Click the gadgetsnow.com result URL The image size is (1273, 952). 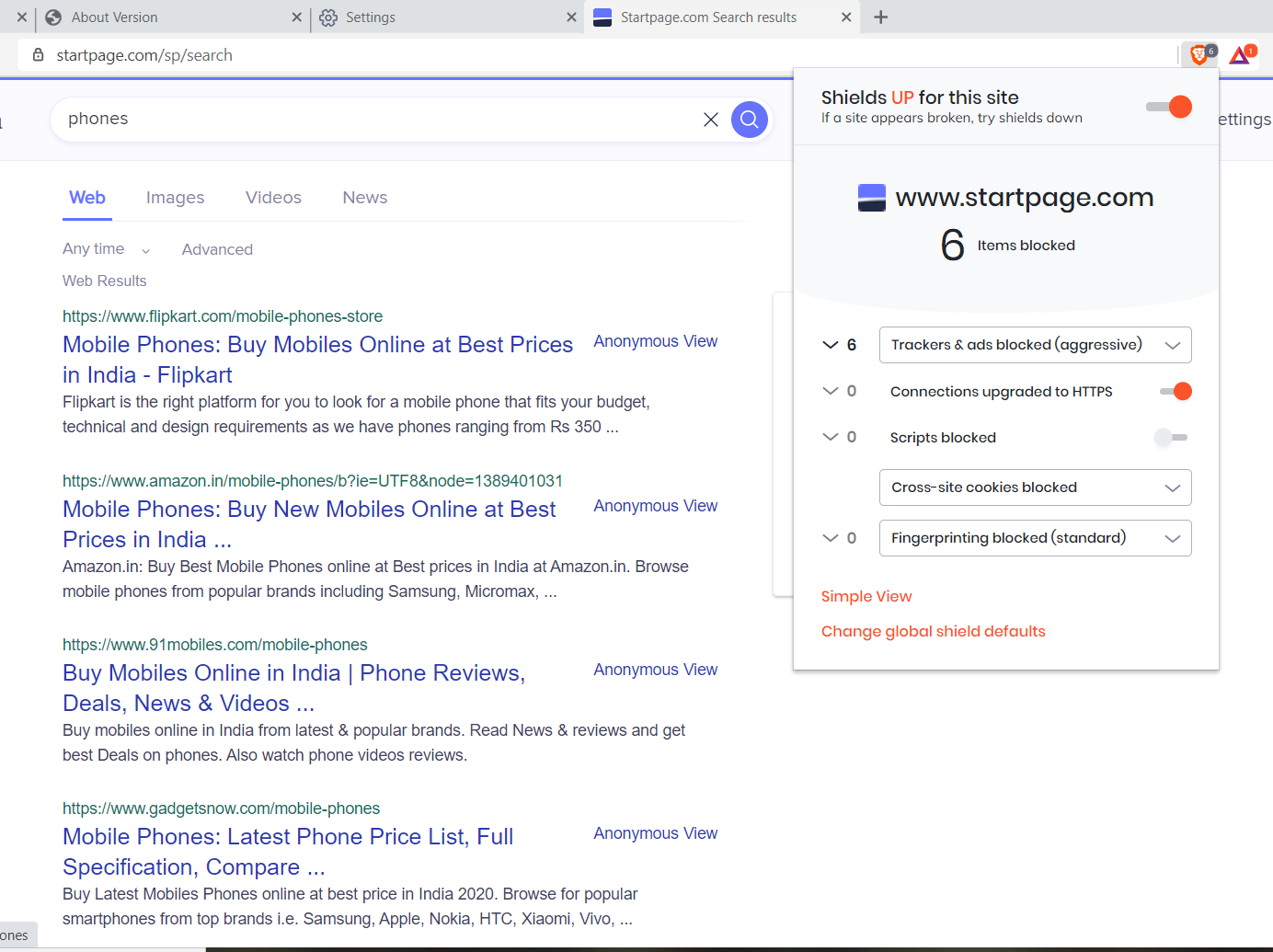point(221,809)
